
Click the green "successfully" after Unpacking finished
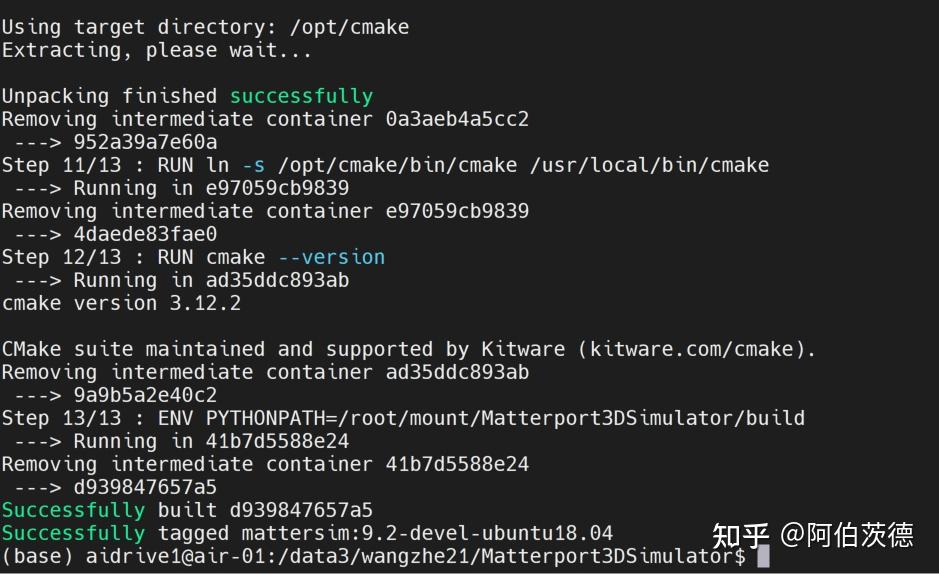[x=301, y=96]
